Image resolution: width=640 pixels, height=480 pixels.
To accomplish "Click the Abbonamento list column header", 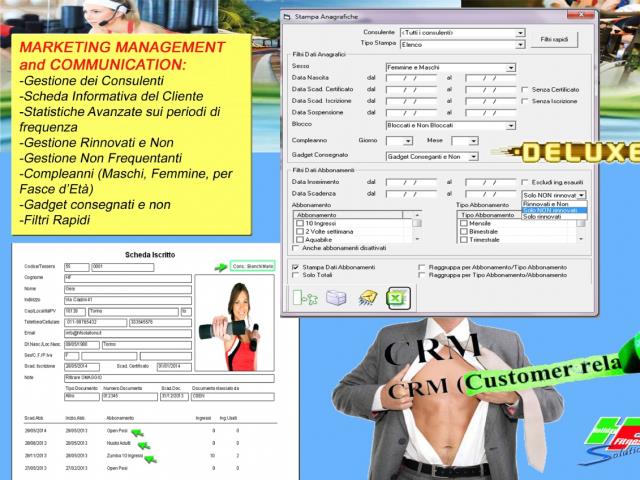I will point(348,215).
